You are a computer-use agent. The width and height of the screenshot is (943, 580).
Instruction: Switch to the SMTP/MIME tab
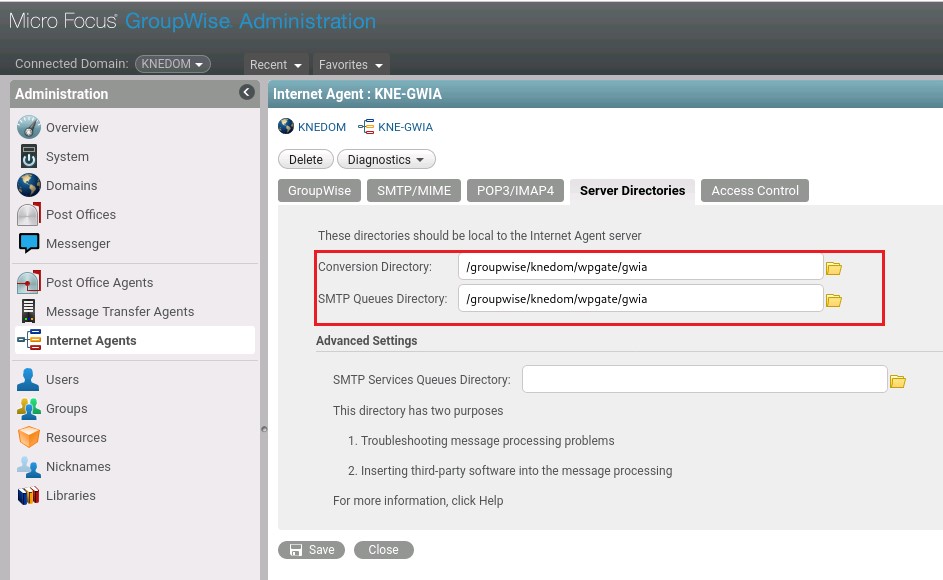click(414, 191)
